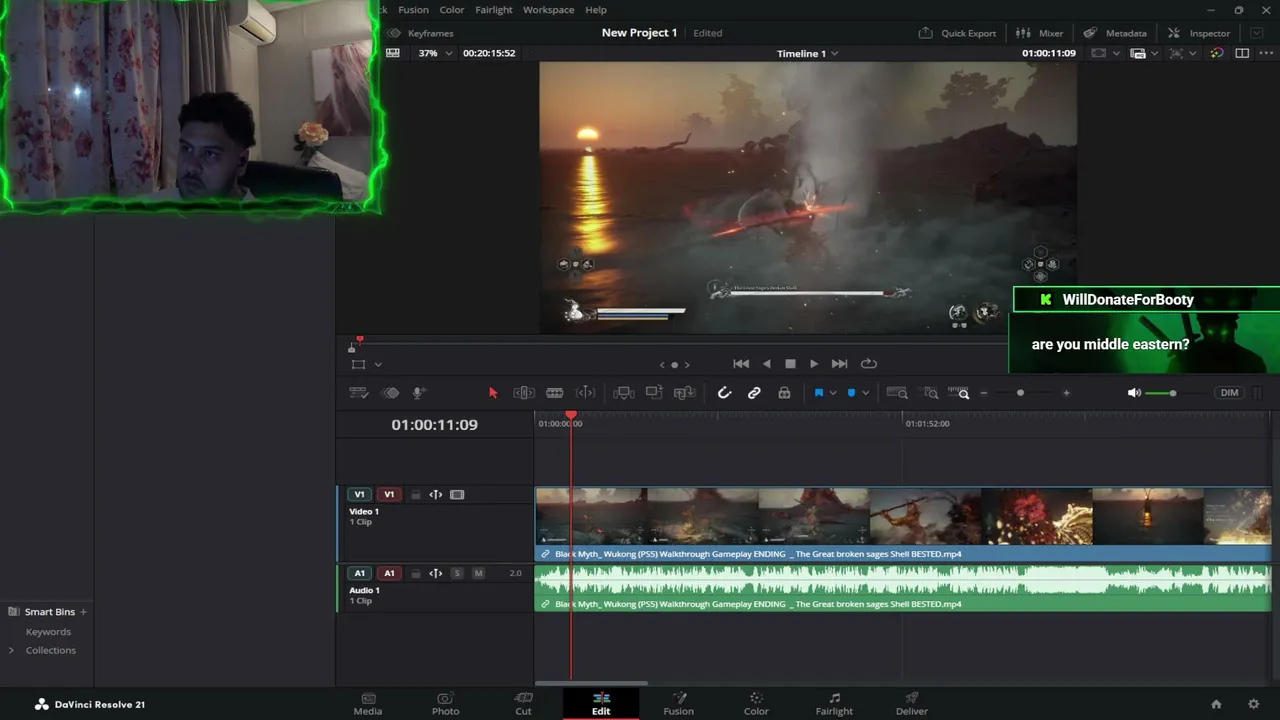
Task: Open the Fusion menu
Action: tap(413, 10)
